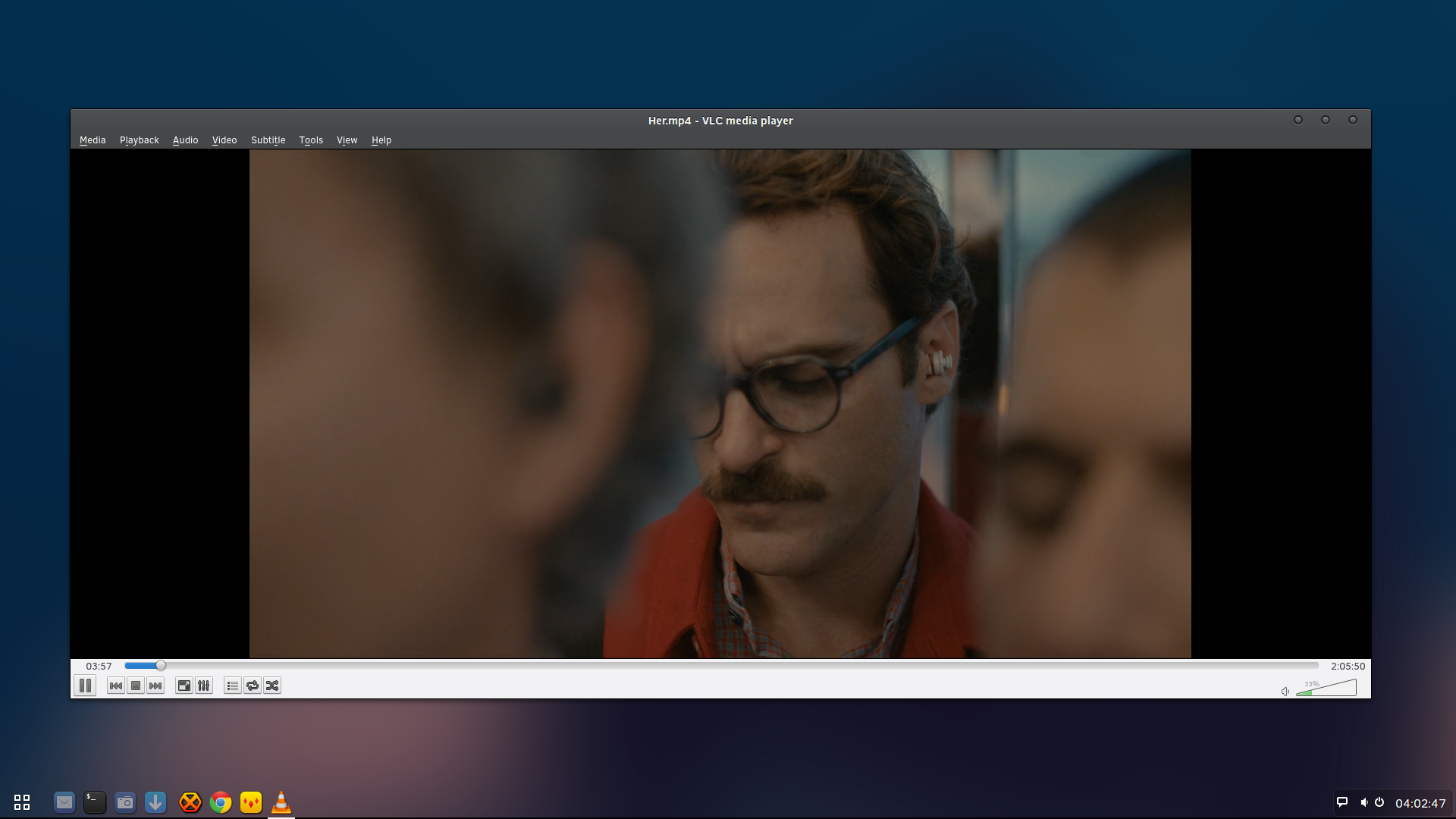Image resolution: width=1456 pixels, height=819 pixels.
Task: Mute audio using the speaker icon
Action: tap(1285, 691)
